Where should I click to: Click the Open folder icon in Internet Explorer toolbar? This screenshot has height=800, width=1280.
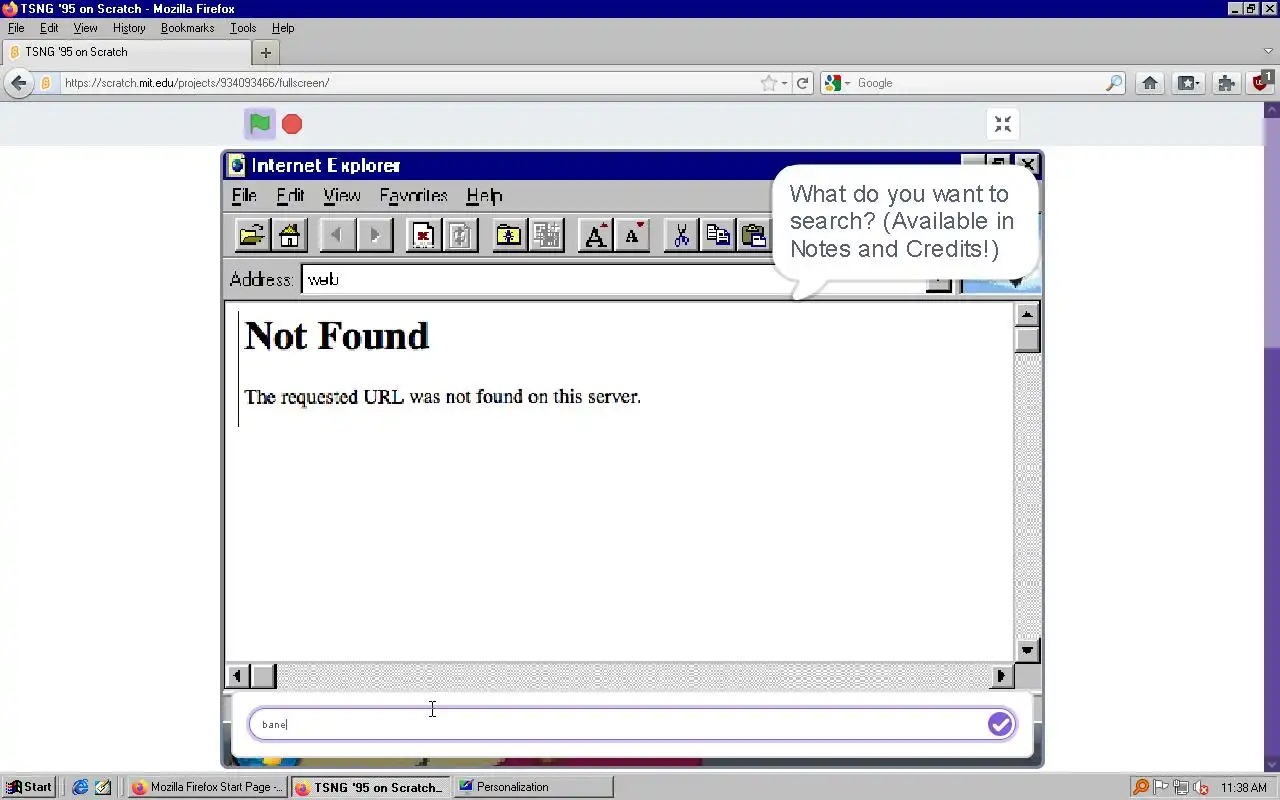coord(251,235)
